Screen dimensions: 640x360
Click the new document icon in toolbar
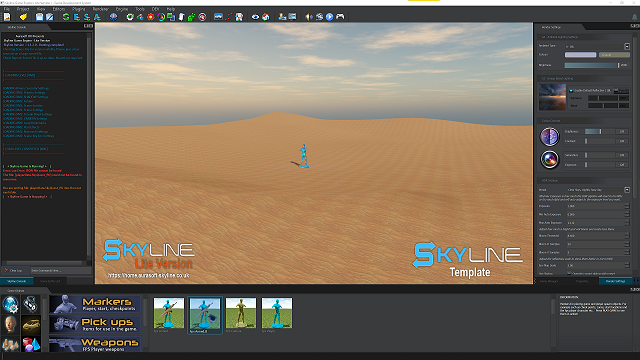point(7,17)
